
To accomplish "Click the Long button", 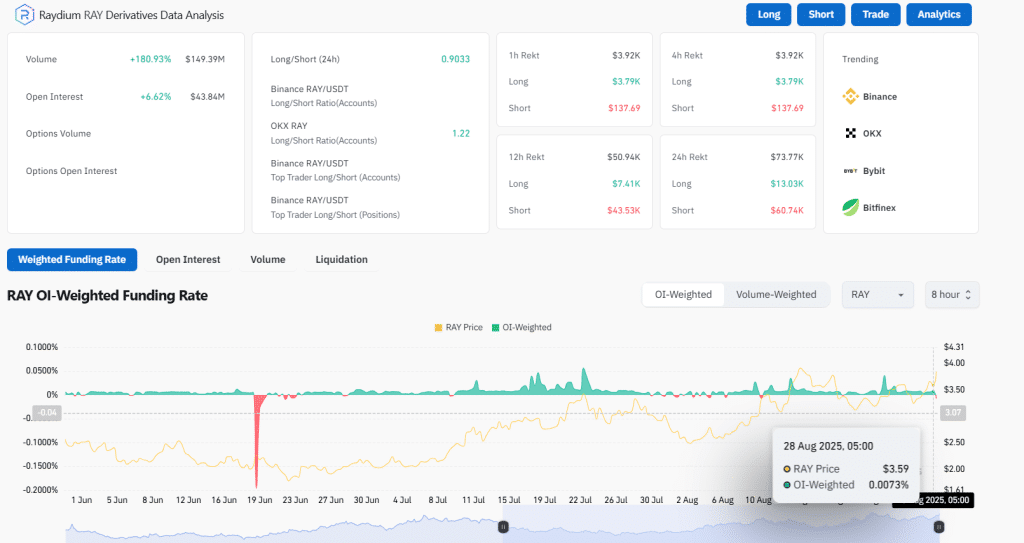I will coord(768,15).
